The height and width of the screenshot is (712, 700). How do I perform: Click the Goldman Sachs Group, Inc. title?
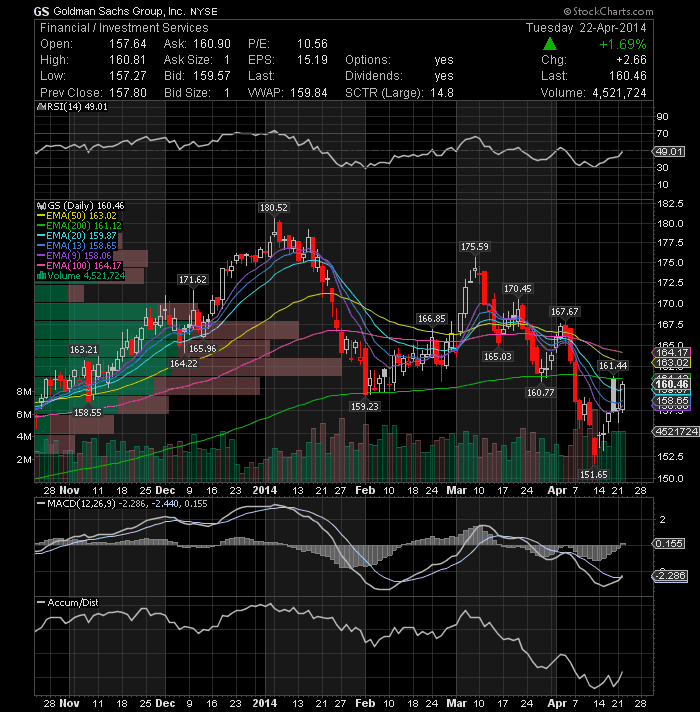119,11
